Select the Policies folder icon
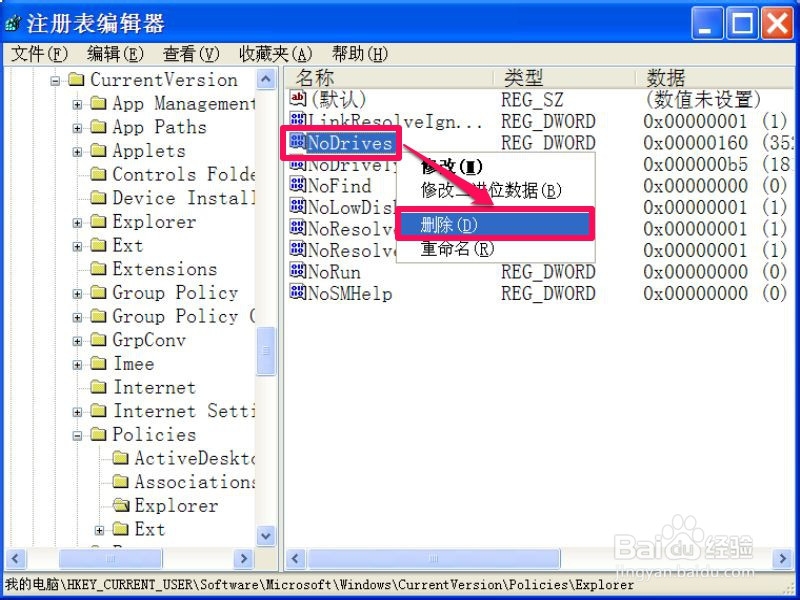 (x=98, y=435)
